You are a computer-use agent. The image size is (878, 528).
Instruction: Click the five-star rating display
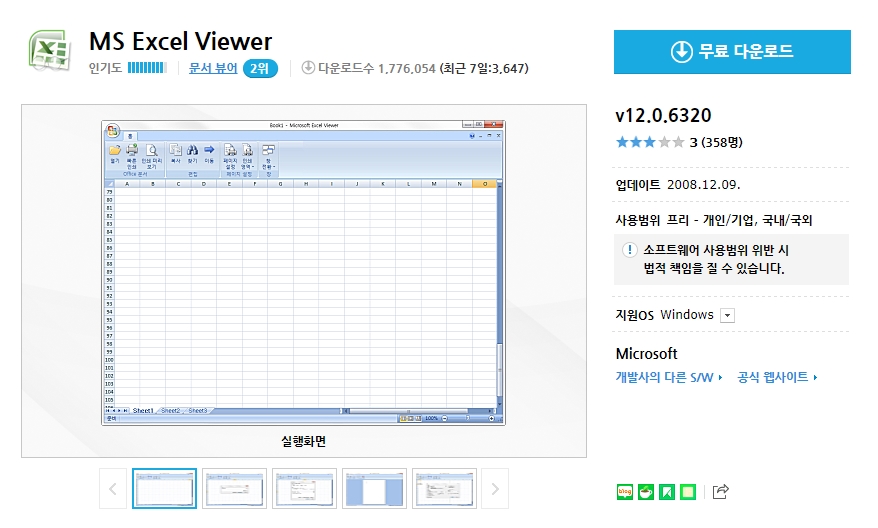pyautogui.click(x=650, y=142)
